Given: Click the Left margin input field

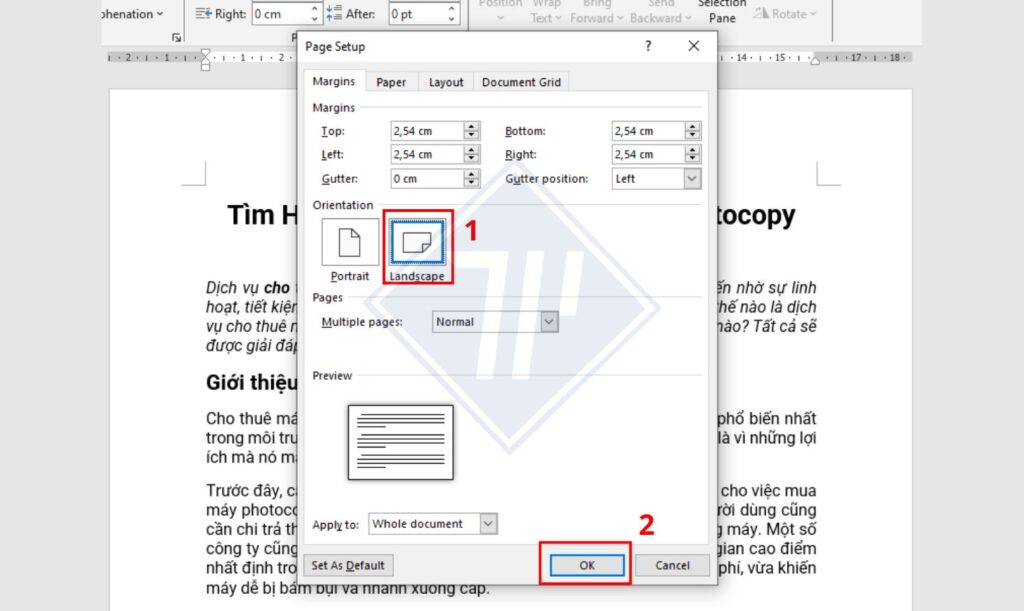Looking at the screenshot, I should point(427,155).
